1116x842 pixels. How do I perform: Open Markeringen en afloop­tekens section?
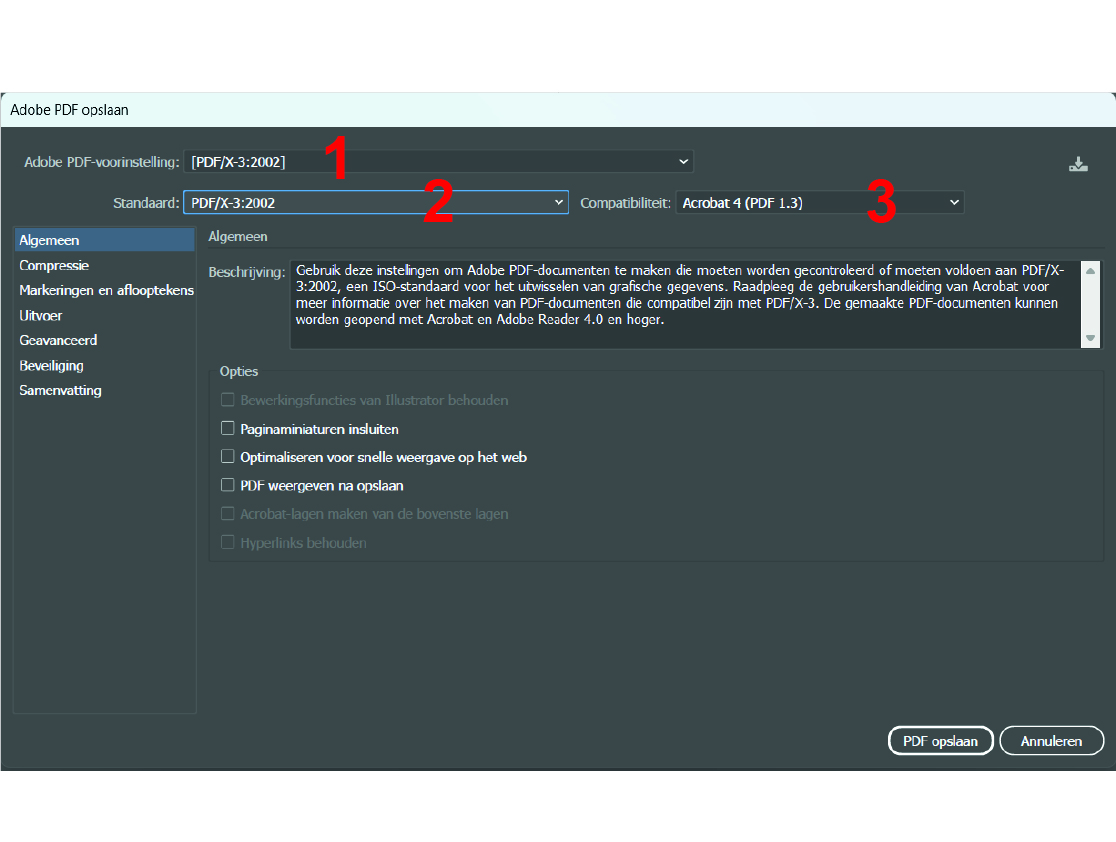[106, 290]
